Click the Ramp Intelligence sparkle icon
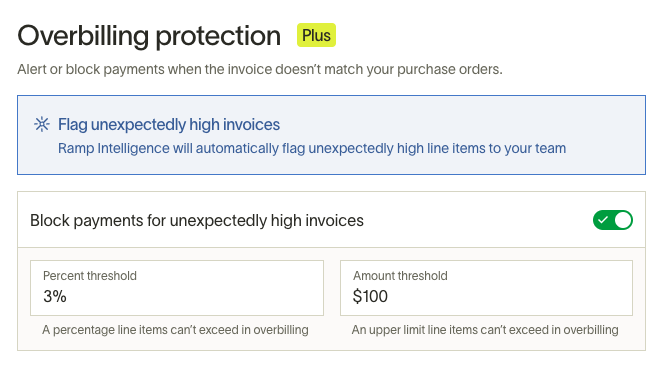Screen dimensions: 663x371 [x=42, y=124]
